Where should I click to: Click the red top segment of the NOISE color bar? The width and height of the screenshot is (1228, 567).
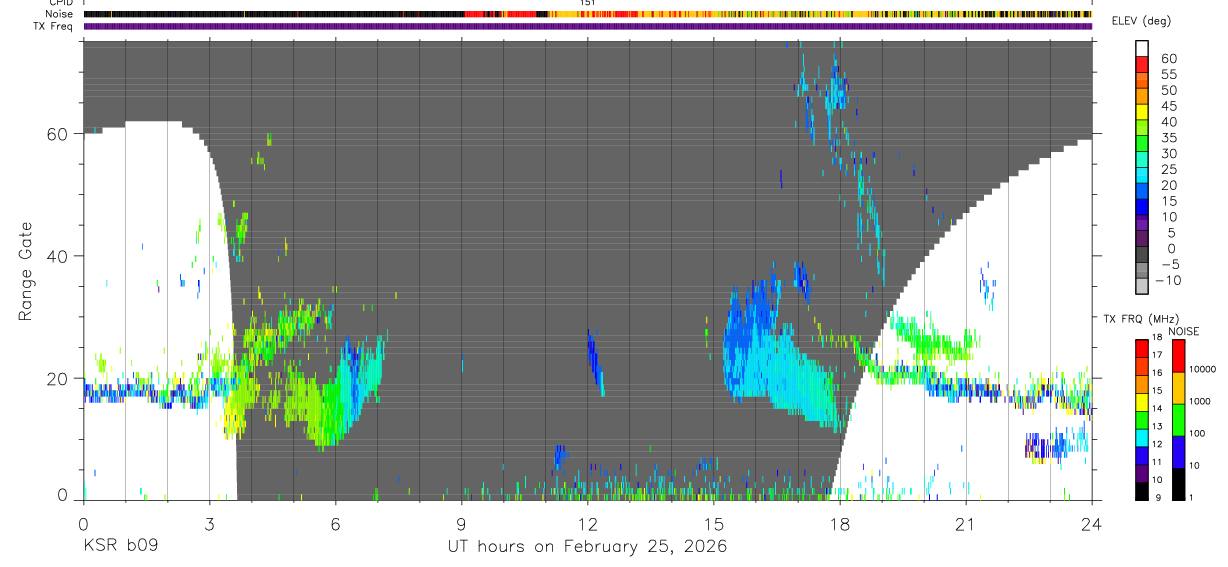click(x=1178, y=356)
